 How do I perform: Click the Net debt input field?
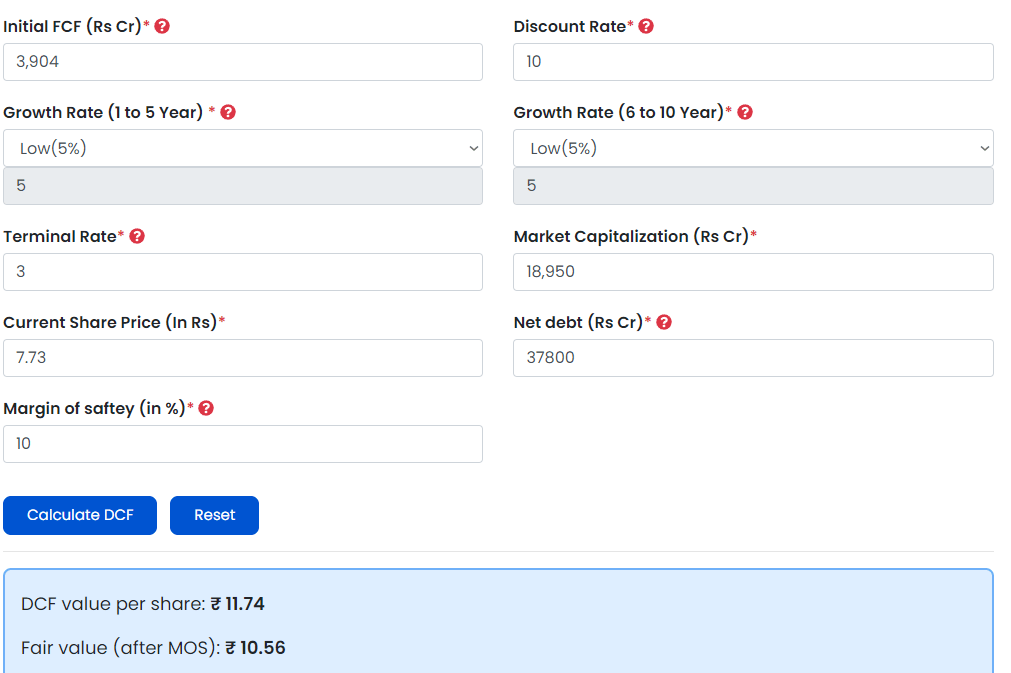coord(753,358)
